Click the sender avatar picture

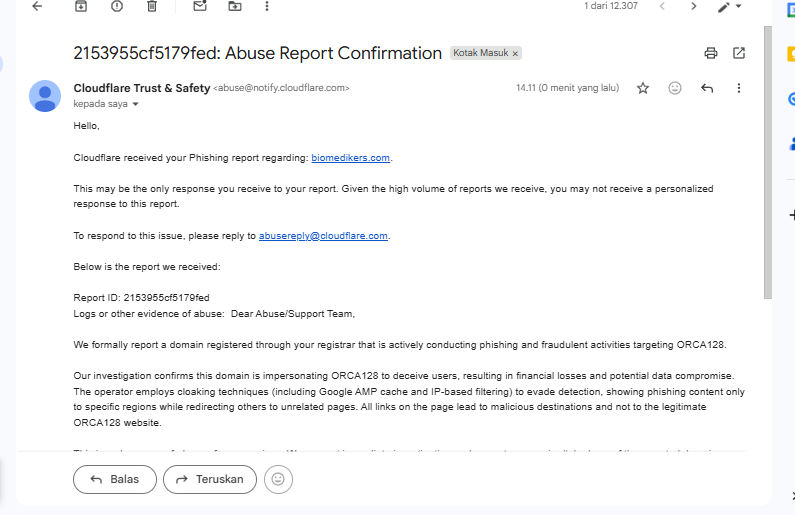click(45, 96)
